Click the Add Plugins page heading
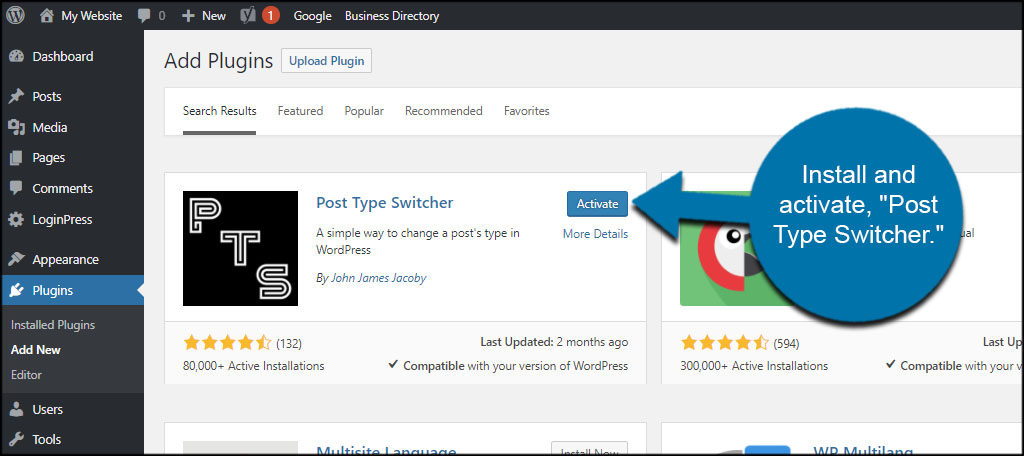The width and height of the screenshot is (1024, 456). (x=218, y=61)
